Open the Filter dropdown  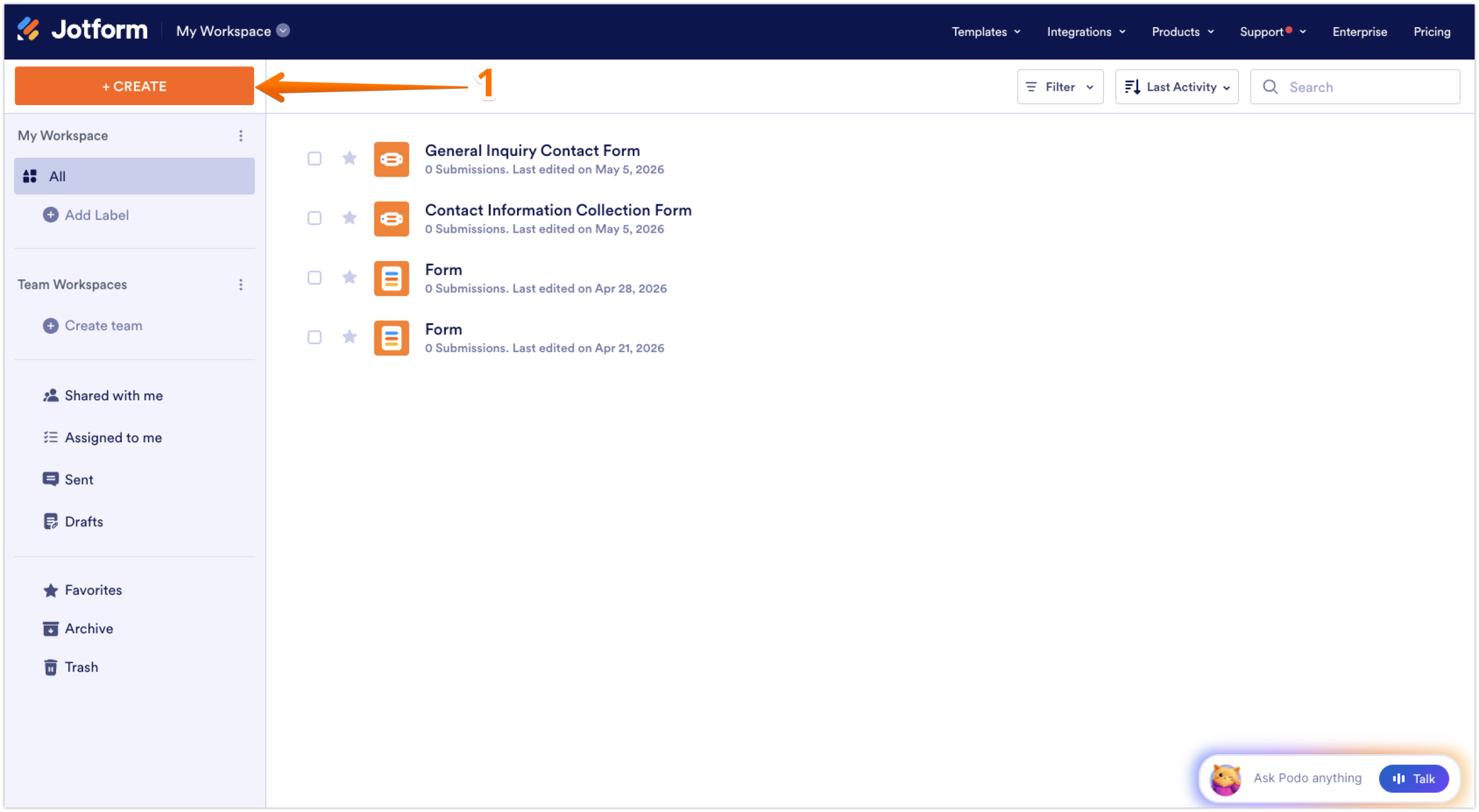pos(1060,87)
